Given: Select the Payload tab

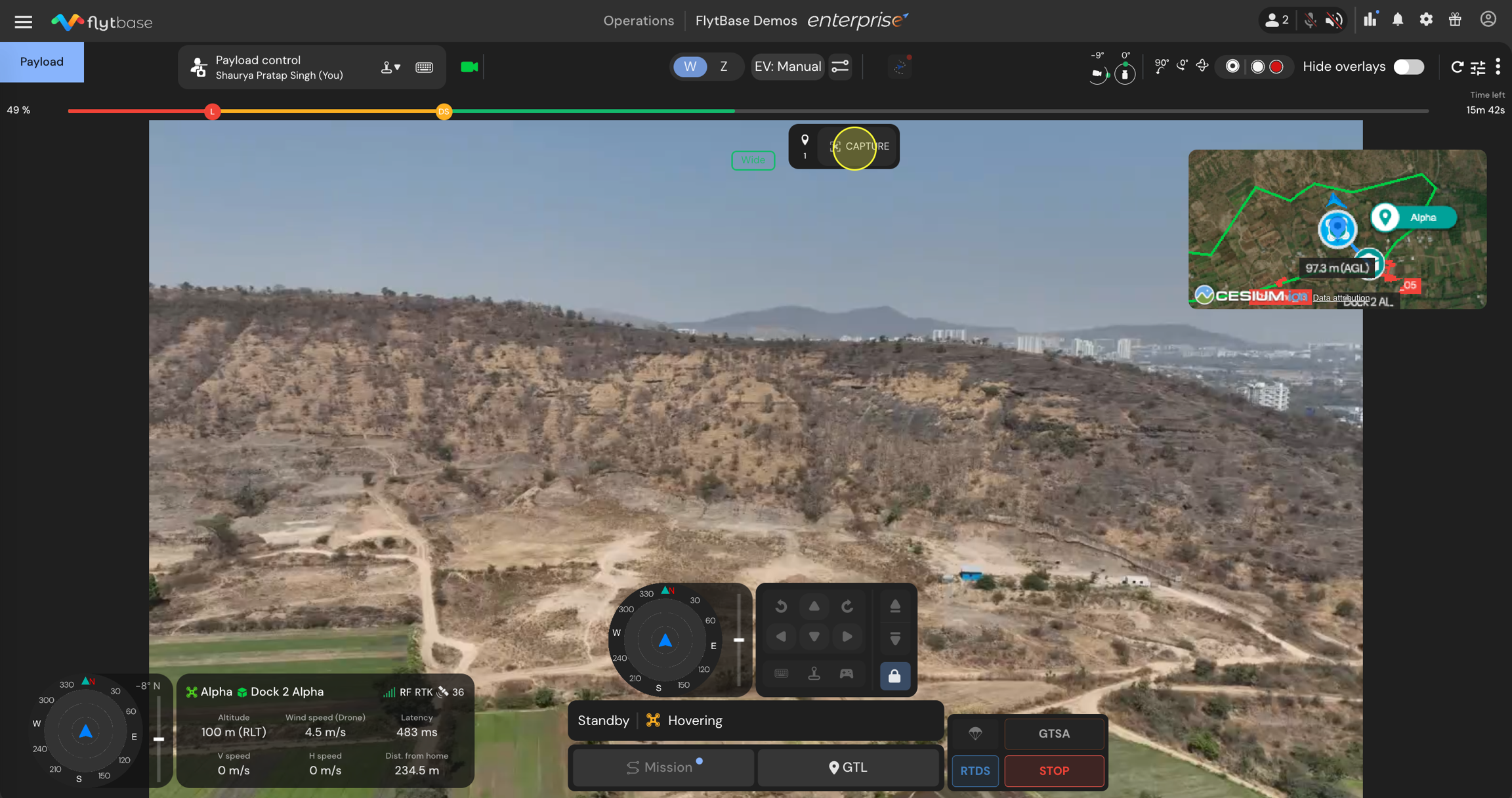Looking at the screenshot, I should [x=42, y=62].
